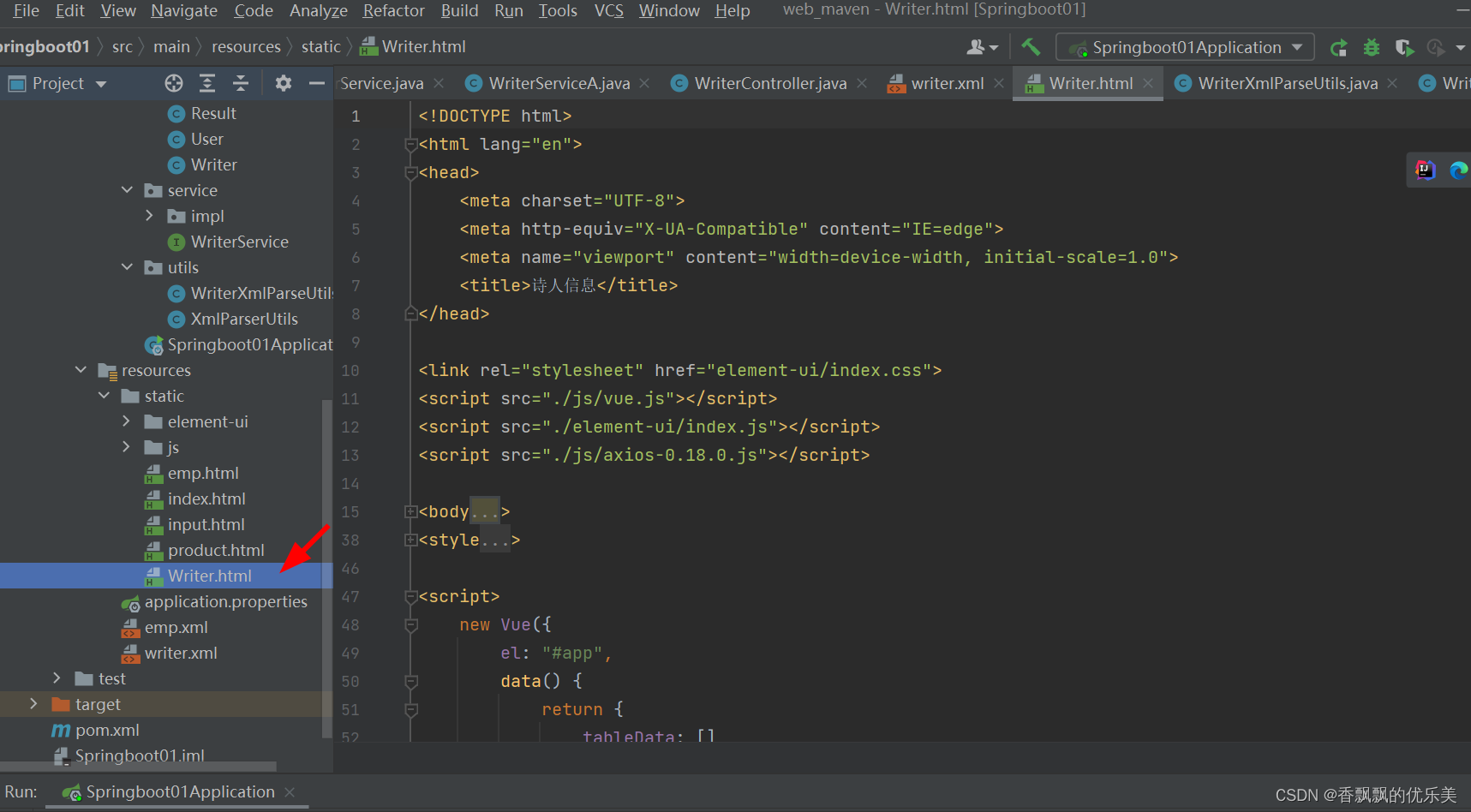Screen dimensions: 1471x812
Task: Close the Springboot01Application Run tab
Action: (290, 792)
